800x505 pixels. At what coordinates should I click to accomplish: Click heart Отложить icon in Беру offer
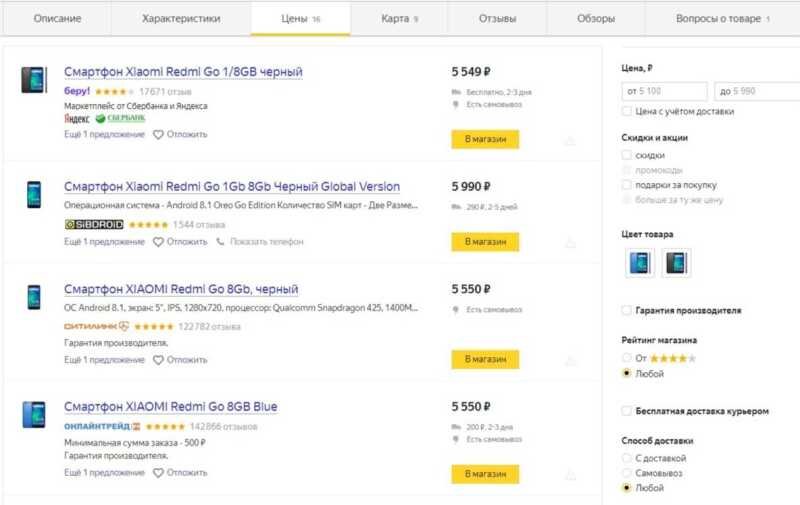[x=158, y=135]
